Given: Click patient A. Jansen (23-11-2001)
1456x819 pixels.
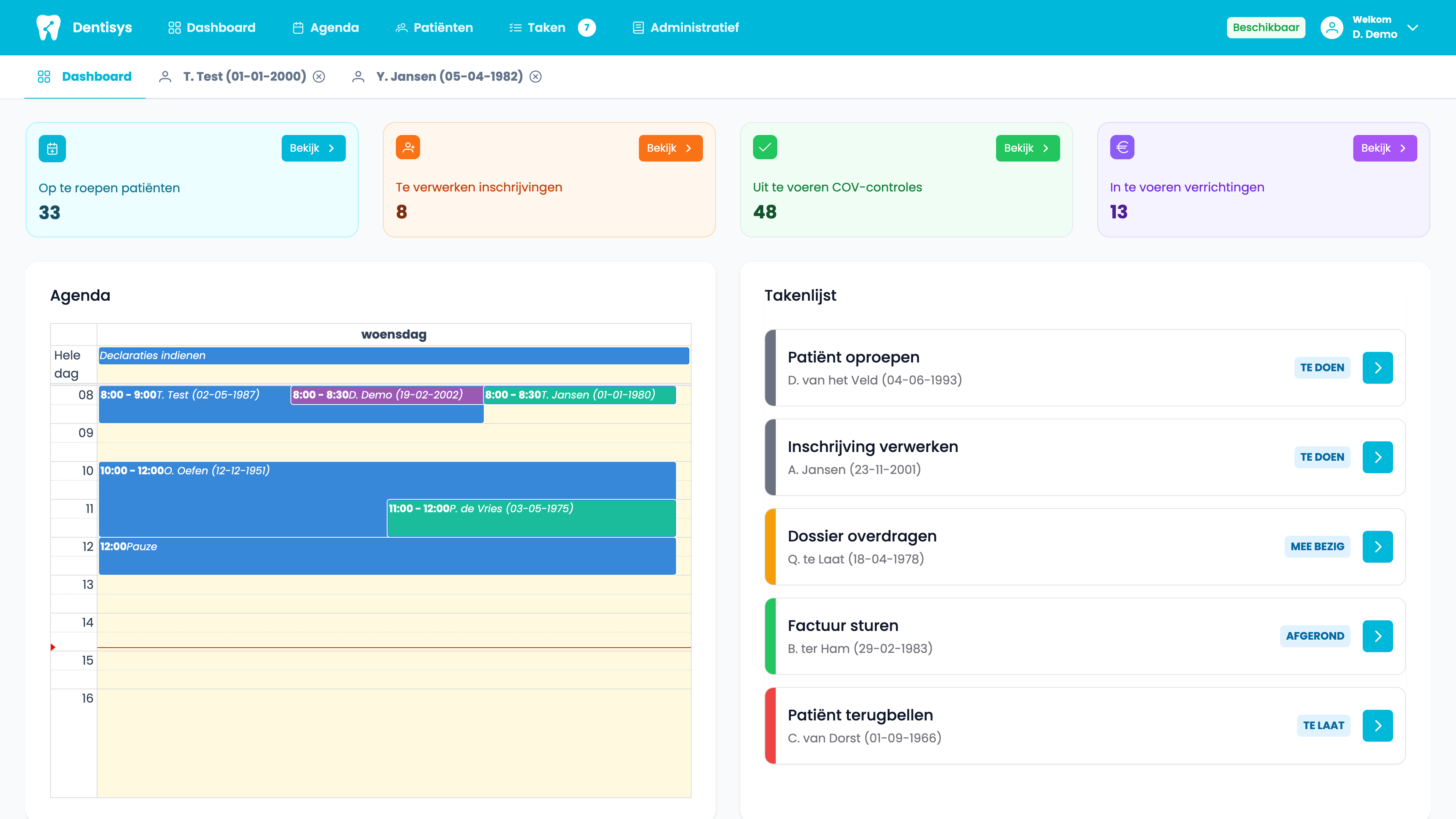Looking at the screenshot, I should [854, 470].
